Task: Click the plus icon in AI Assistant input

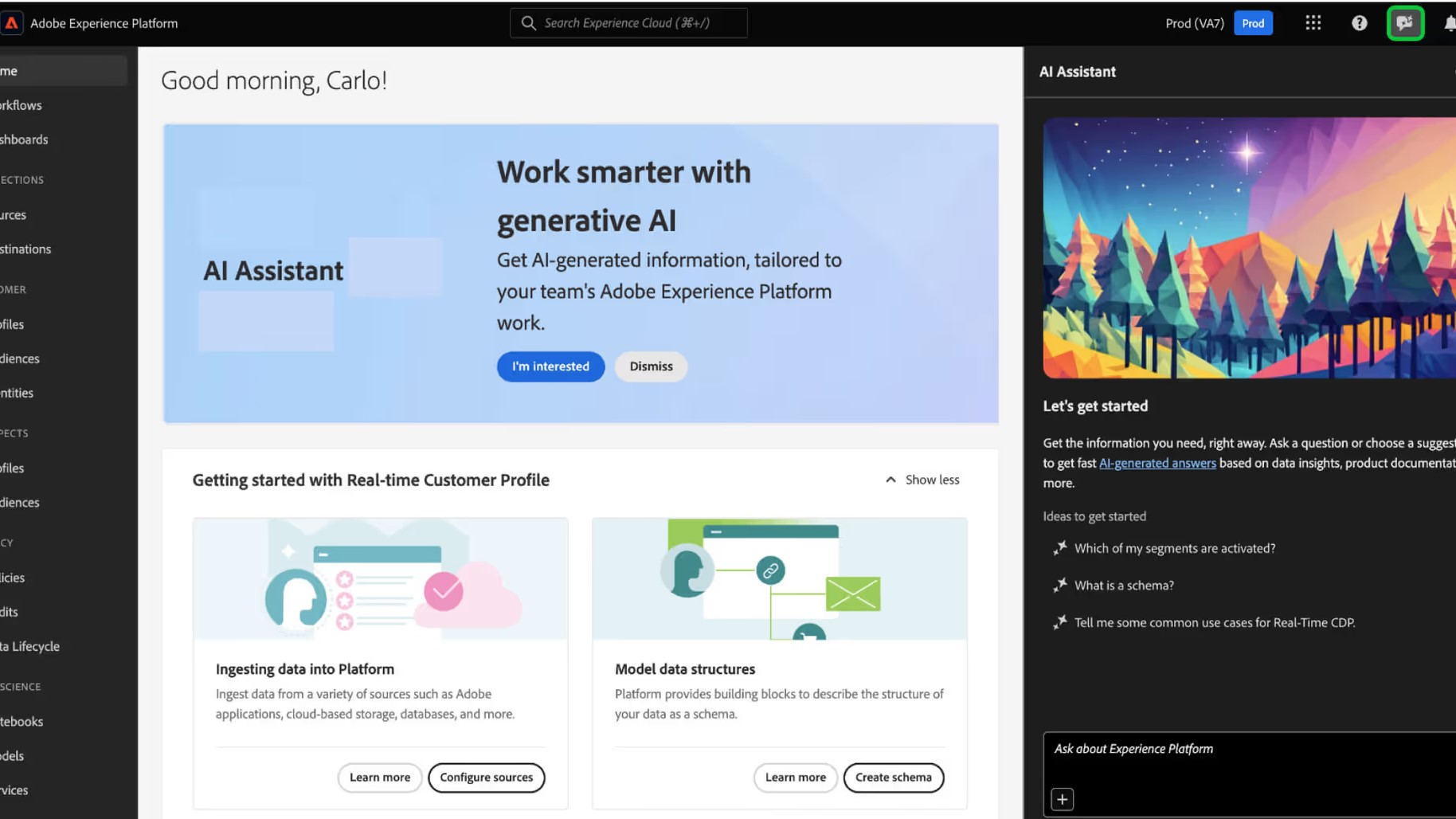Action: (x=1063, y=799)
